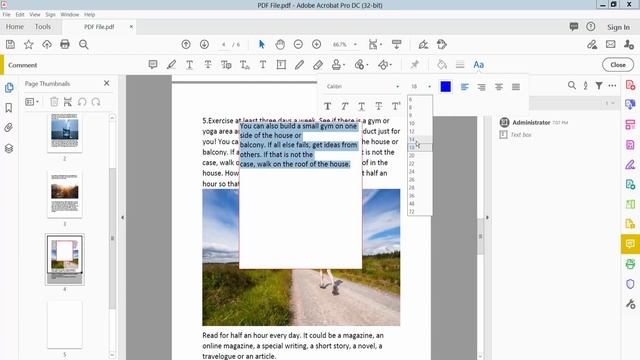
Task: Open the line thickness tool
Action: tap(460, 64)
